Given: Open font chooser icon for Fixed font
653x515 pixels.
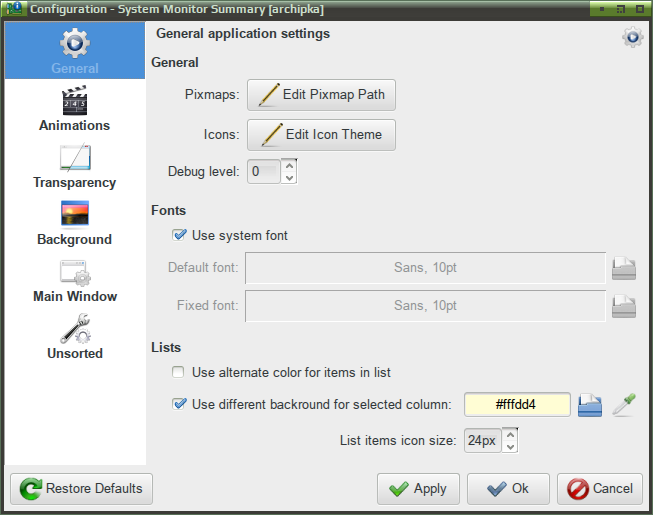Looking at the screenshot, I should click(x=623, y=306).
